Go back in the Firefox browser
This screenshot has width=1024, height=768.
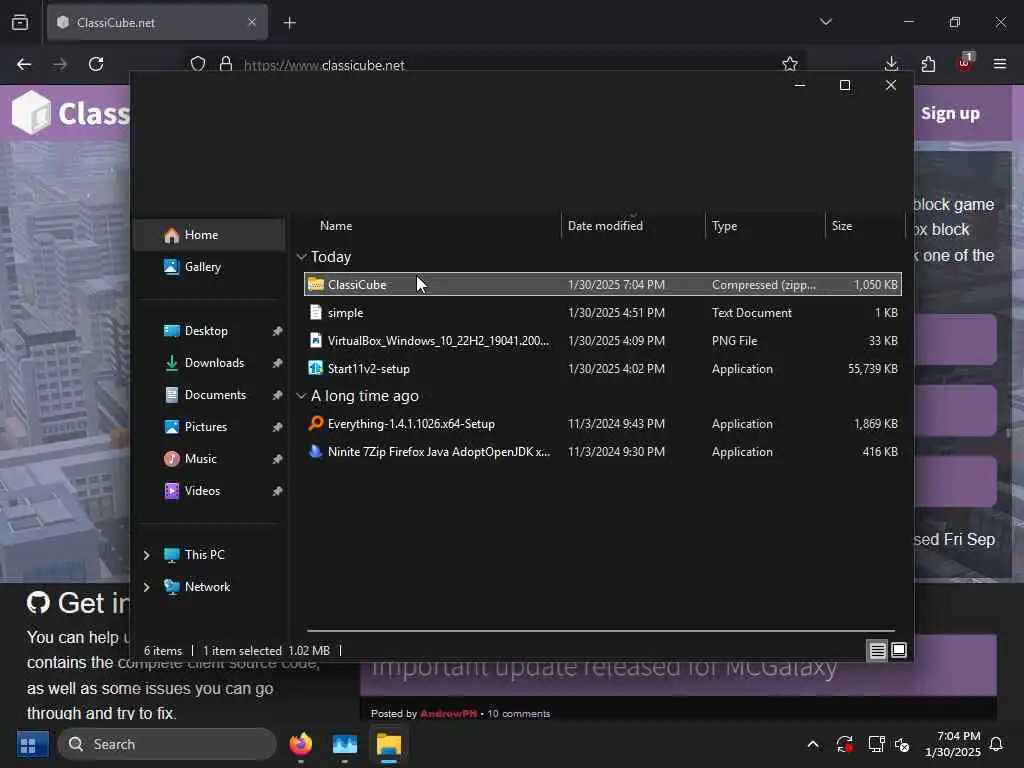coord(24,64)
